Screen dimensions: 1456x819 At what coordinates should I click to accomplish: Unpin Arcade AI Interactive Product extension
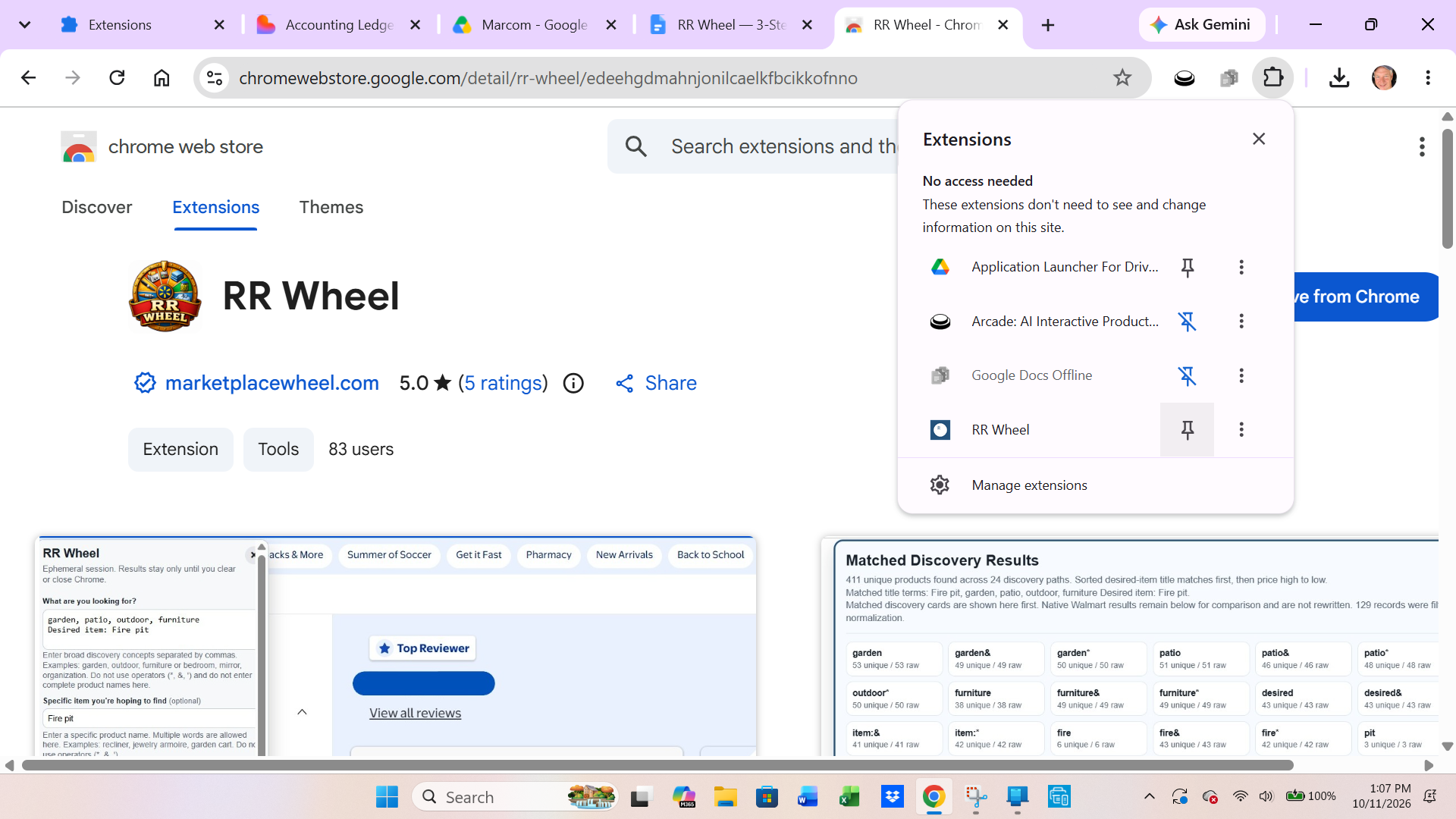[x=1187, y=322]
